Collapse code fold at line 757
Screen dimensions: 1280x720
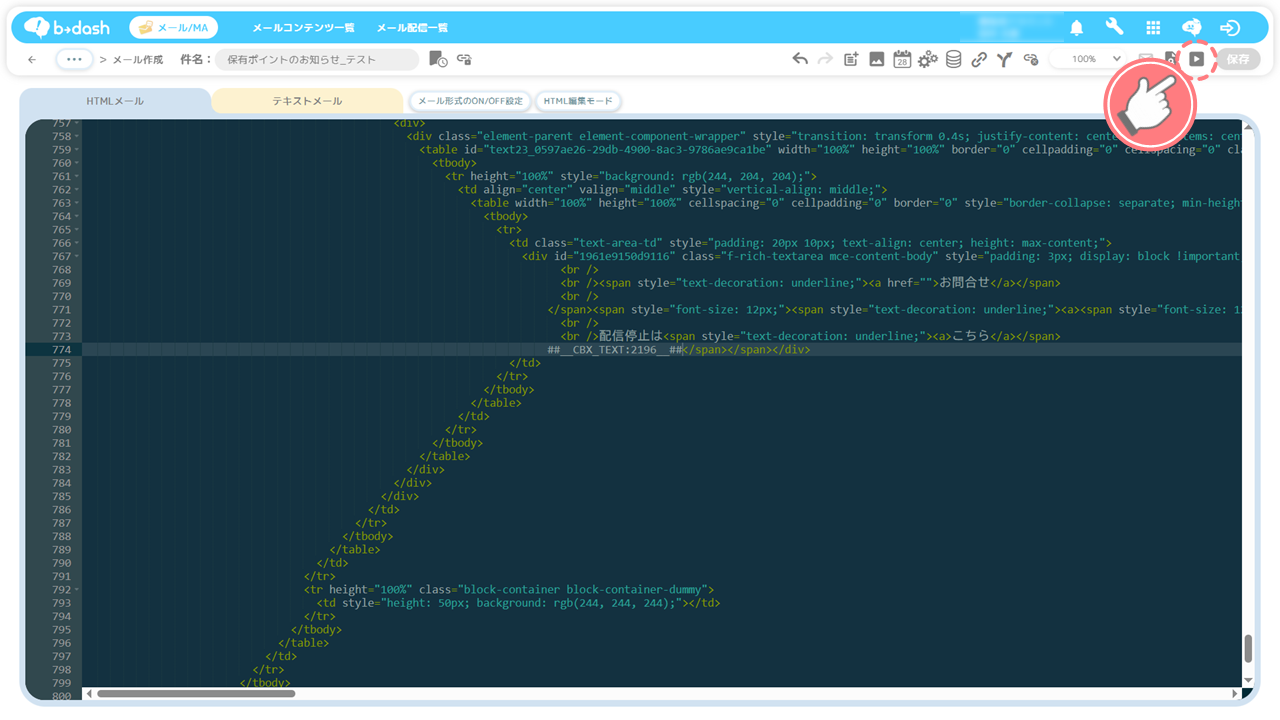pyautogui.click(x=78, y=123)
